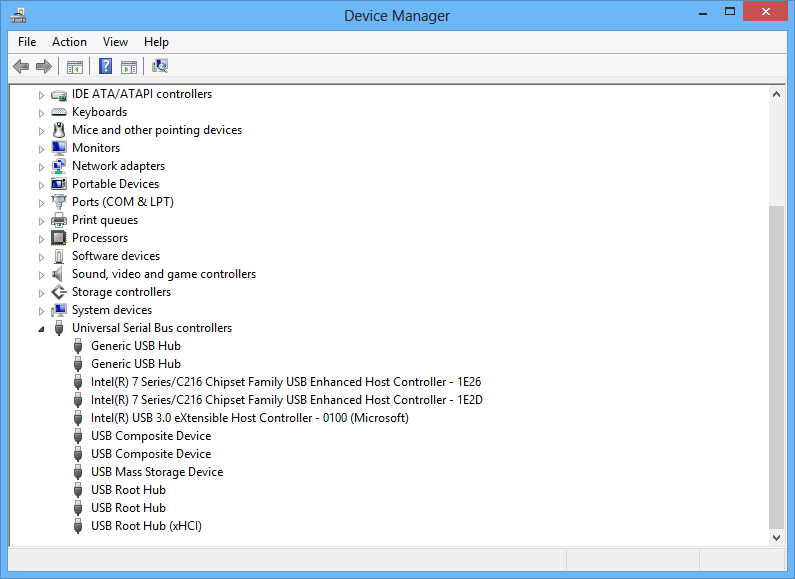Click the scroll up arrow of device list
The image size is (795, 579).
click(x=776, y=94)
